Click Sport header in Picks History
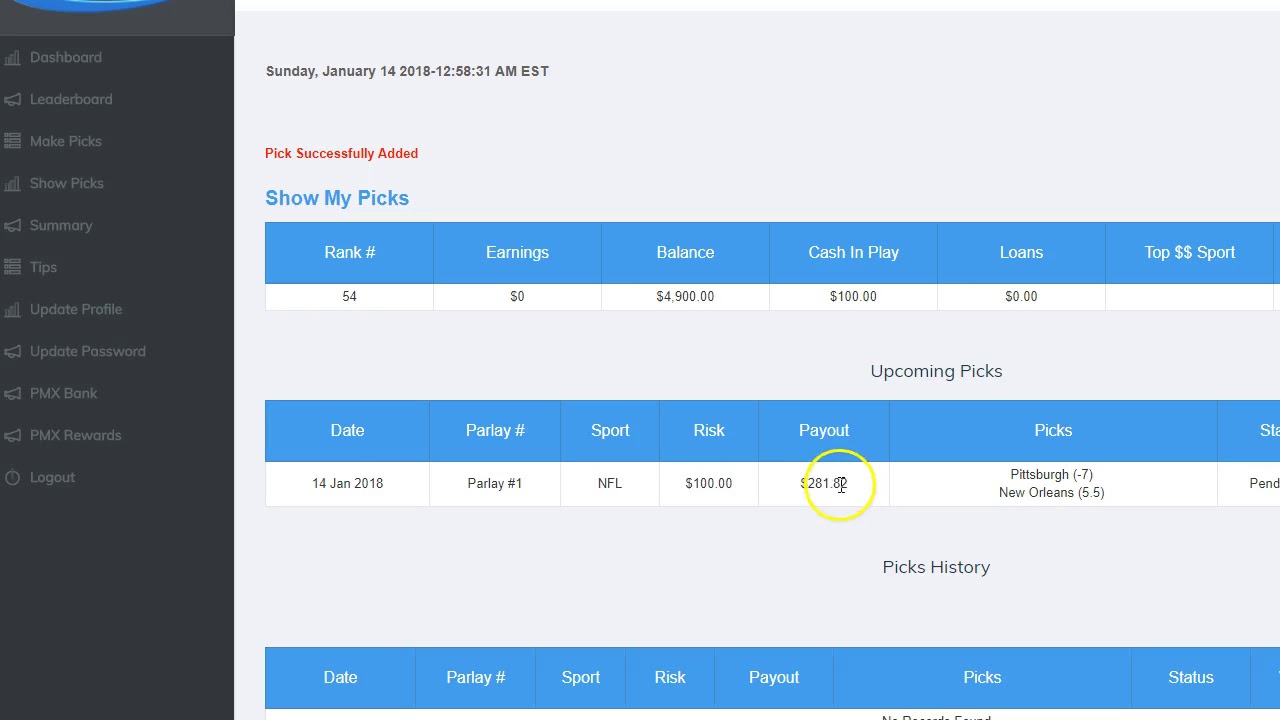Image resolution: width=1280 pixels, height=720 pixels. [581, 678]
